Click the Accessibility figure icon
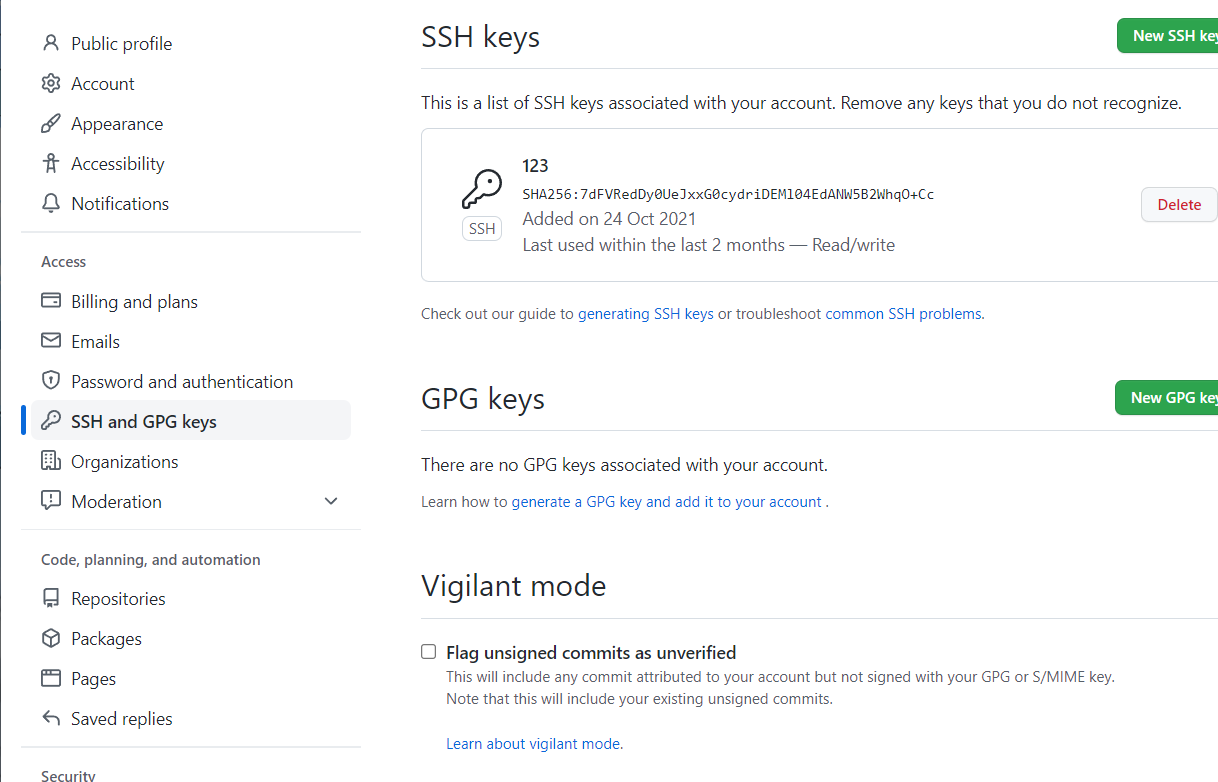Screen dimensions: 1218x782 pyautogui.click(x=51, y=164)
